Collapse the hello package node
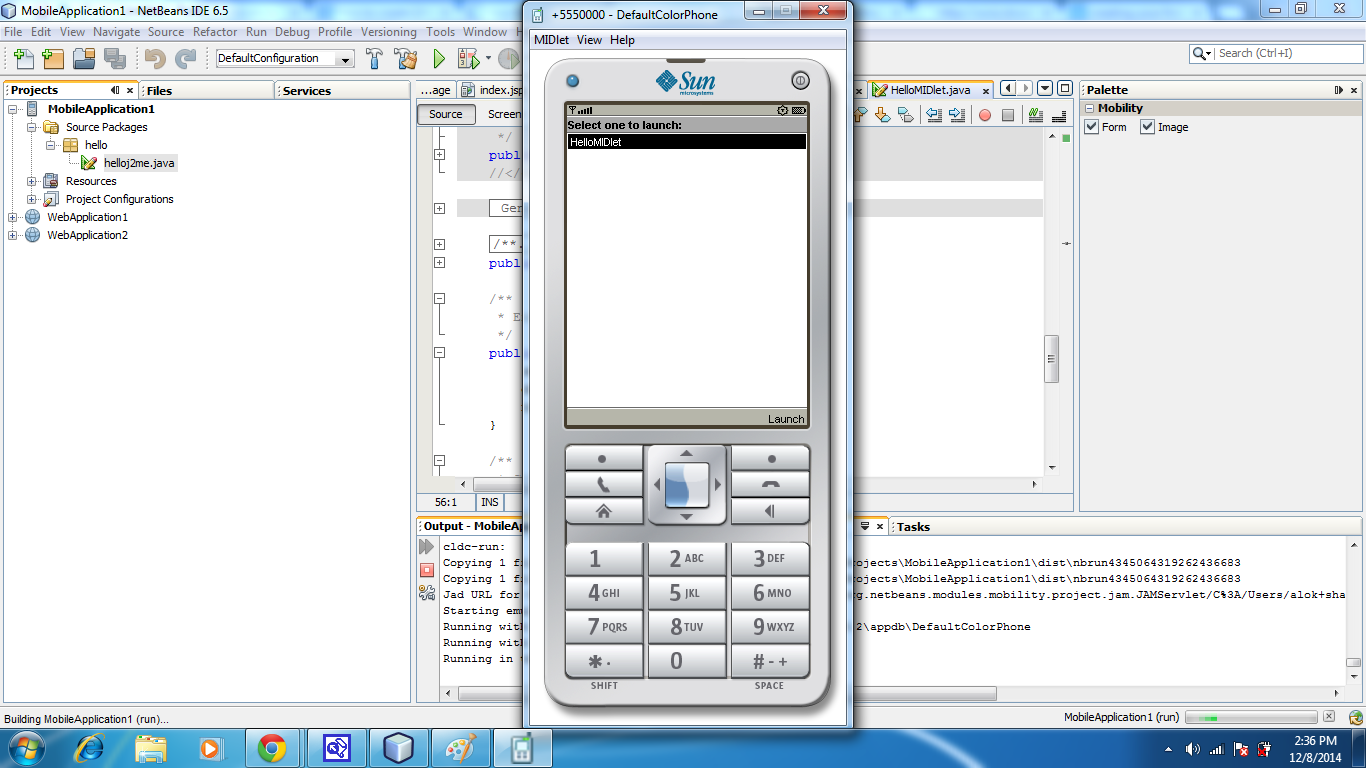The image size is (1366, 768). coord(50,145)
